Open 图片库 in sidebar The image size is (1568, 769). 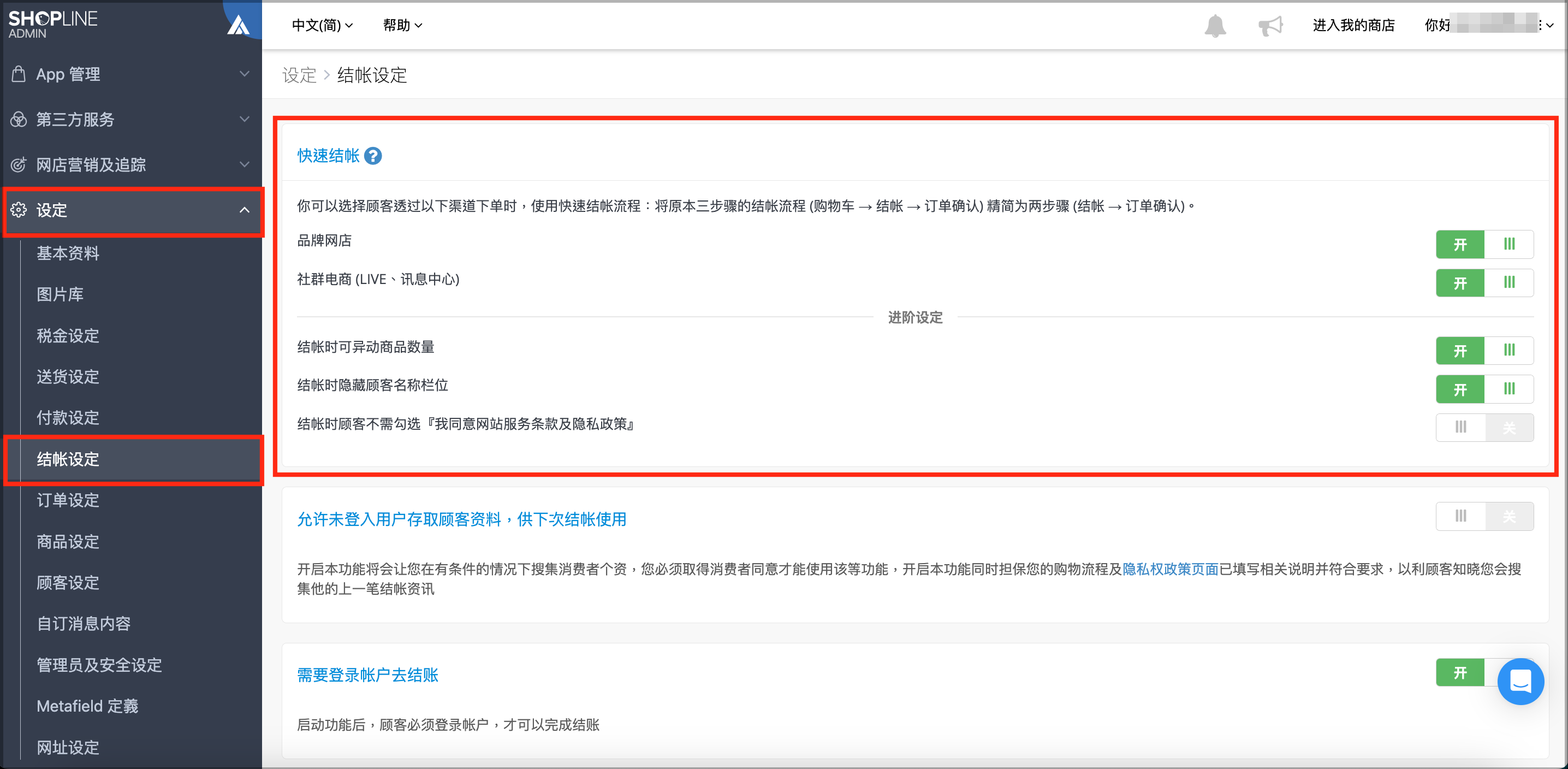(60, 295)
